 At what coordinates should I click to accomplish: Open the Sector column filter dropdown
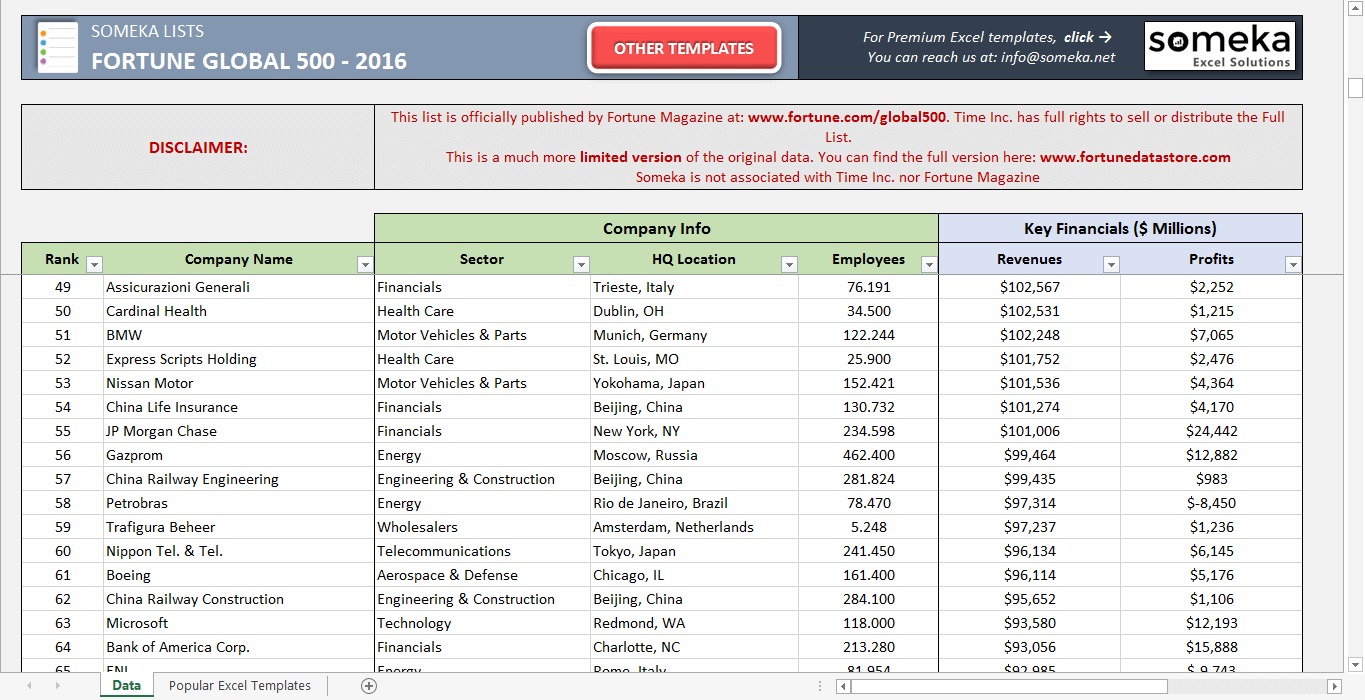click(581, 263)
